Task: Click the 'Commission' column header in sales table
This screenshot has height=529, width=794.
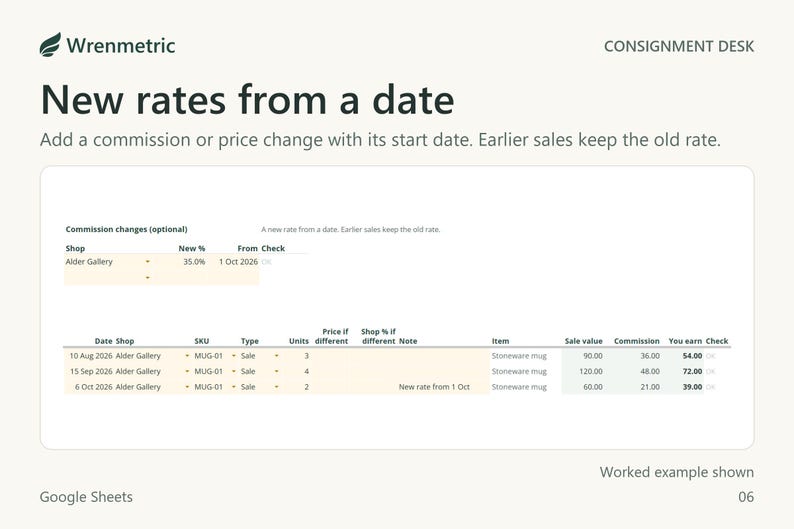Action: coord(637,341)
